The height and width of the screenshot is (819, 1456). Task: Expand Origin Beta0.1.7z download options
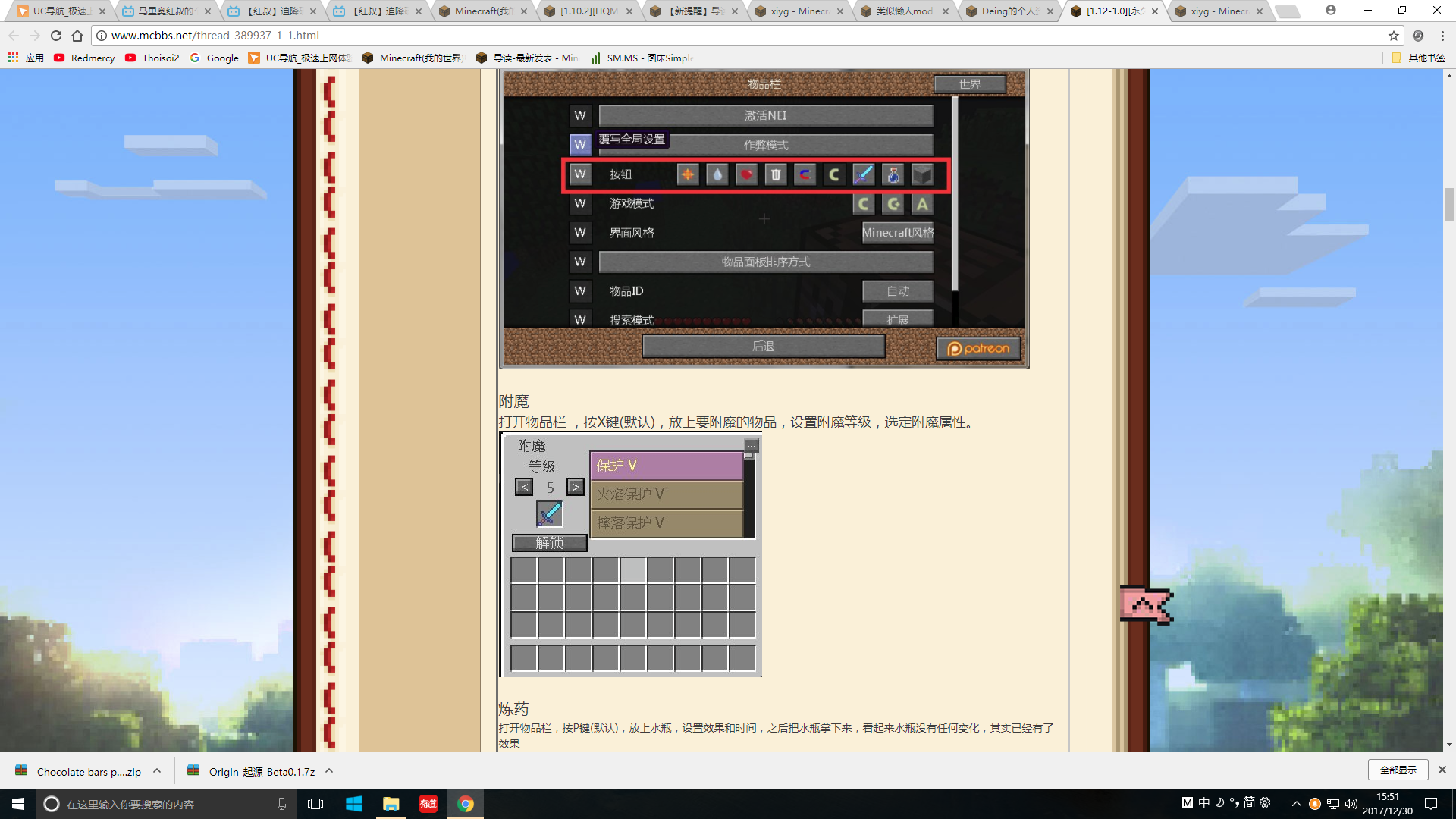point(329,770)
